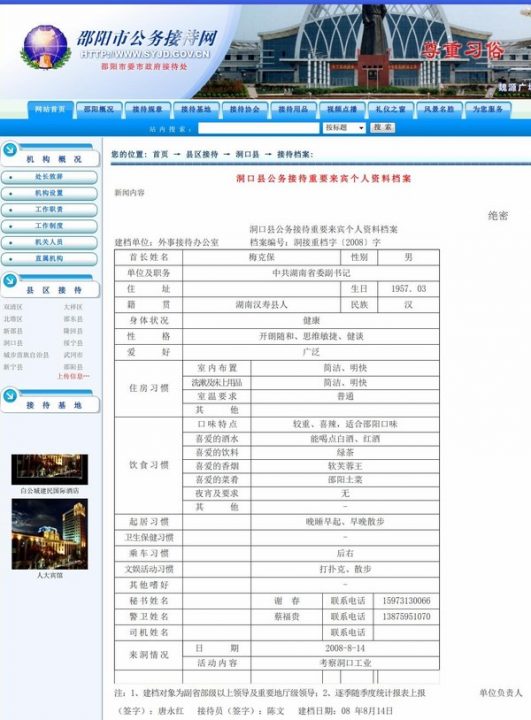This screenshot has height=720, width=531.
Task: Open the 为您服务 tab
Action: [x=488, y=109]
